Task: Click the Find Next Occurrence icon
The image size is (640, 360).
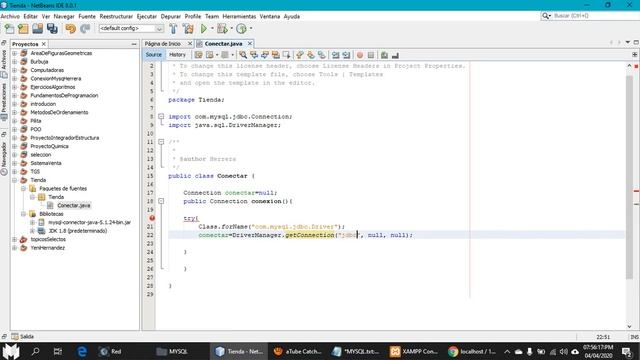Action: pos(265,55)
